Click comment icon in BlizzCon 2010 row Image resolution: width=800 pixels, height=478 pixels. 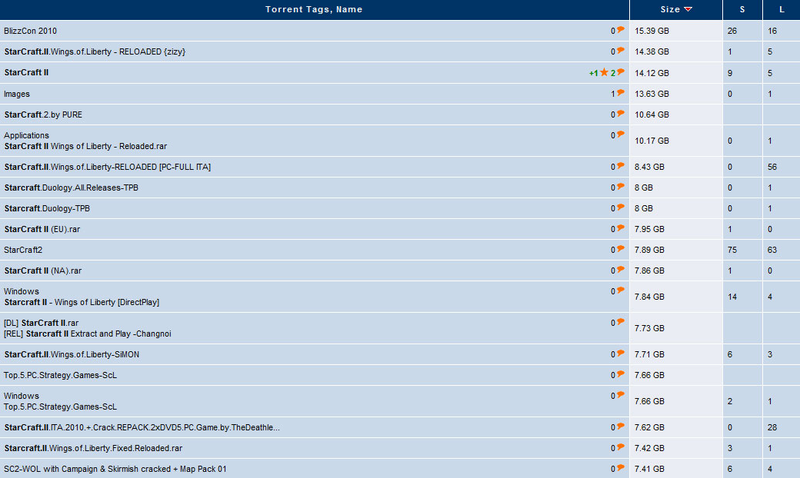pos(620,30)
